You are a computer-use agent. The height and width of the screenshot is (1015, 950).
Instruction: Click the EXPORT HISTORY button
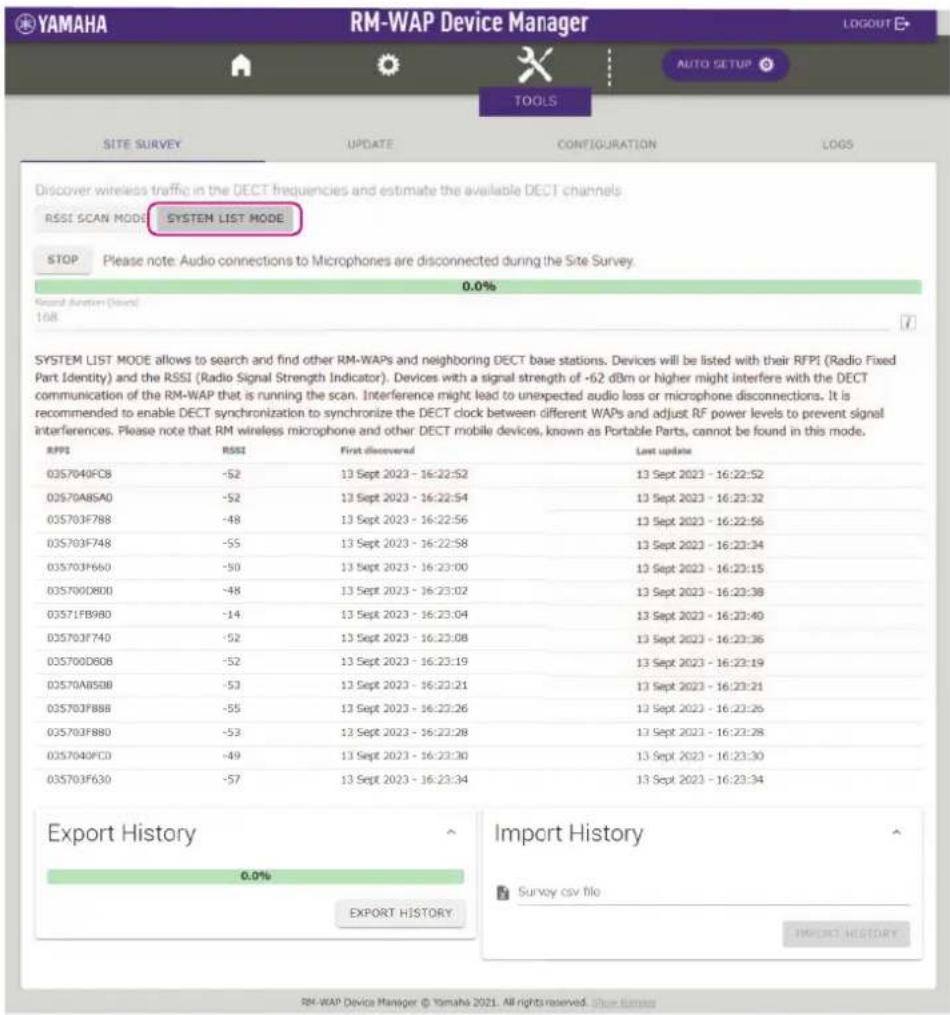401,913
